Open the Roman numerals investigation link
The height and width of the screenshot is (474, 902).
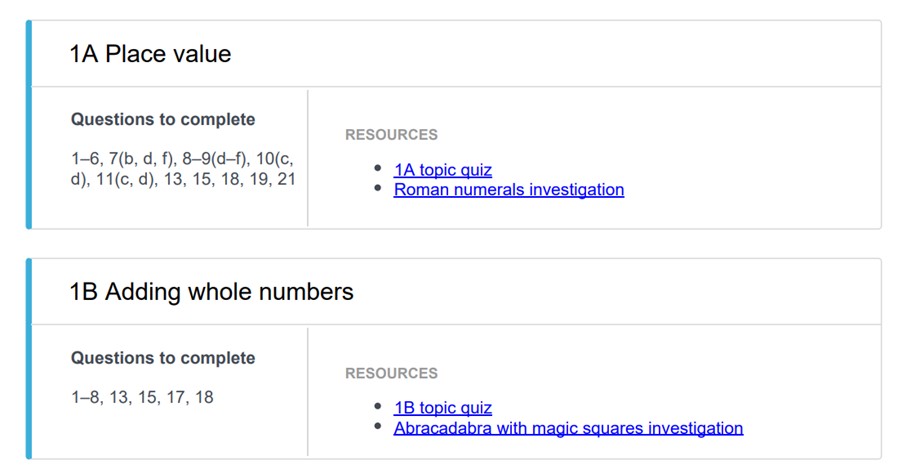pos(509,189)
